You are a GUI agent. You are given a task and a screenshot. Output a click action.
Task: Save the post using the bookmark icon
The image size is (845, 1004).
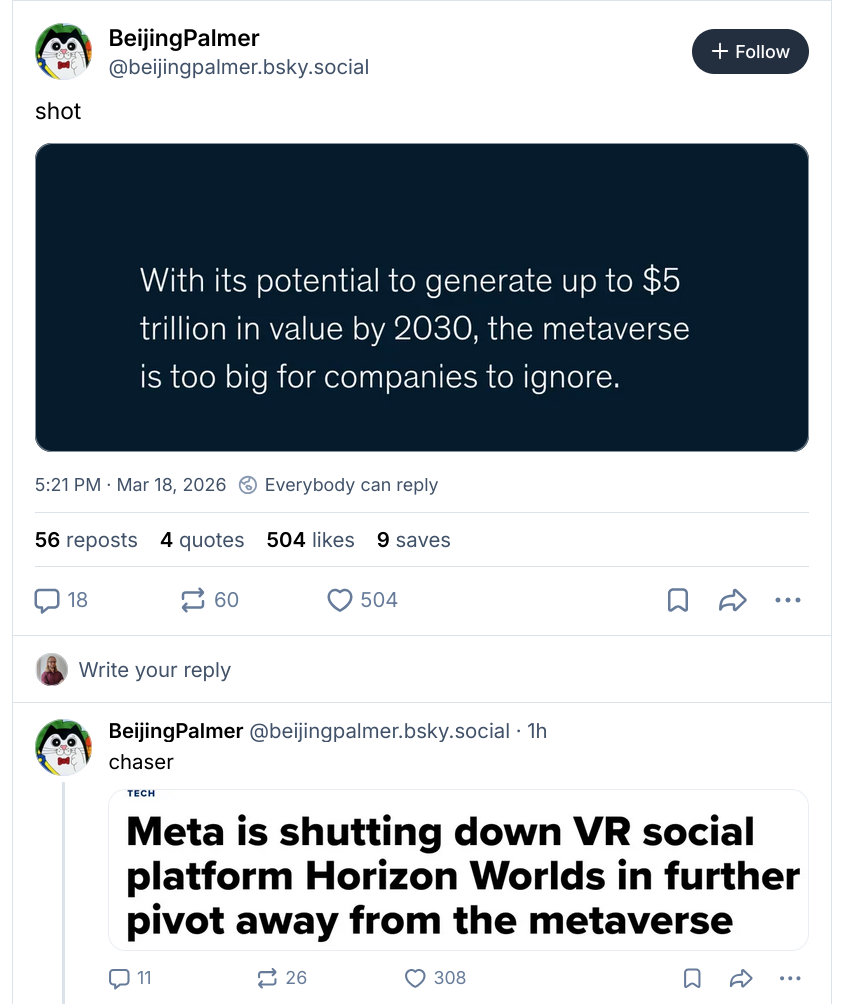677,600
